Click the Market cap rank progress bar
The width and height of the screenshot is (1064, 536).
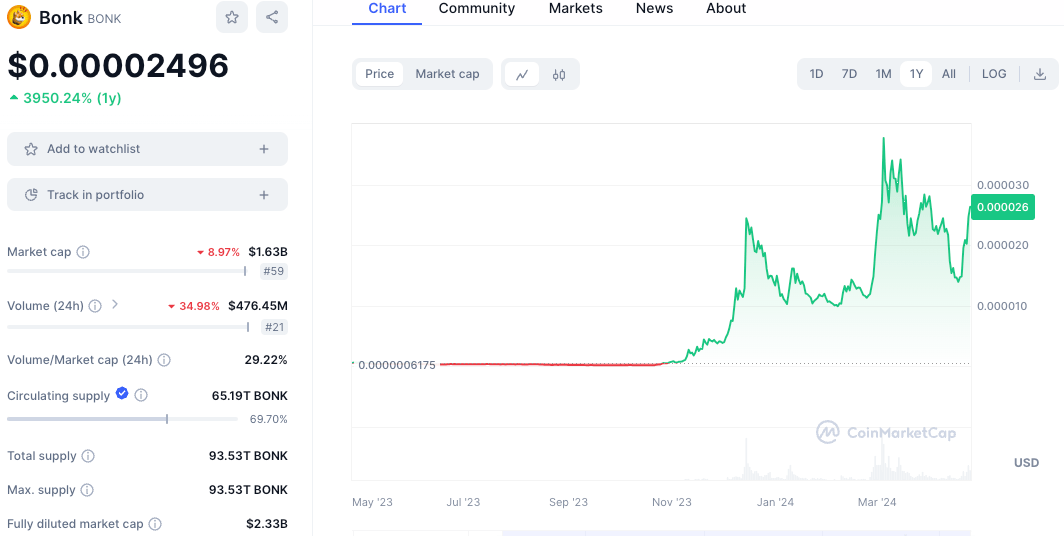(126, 271)
